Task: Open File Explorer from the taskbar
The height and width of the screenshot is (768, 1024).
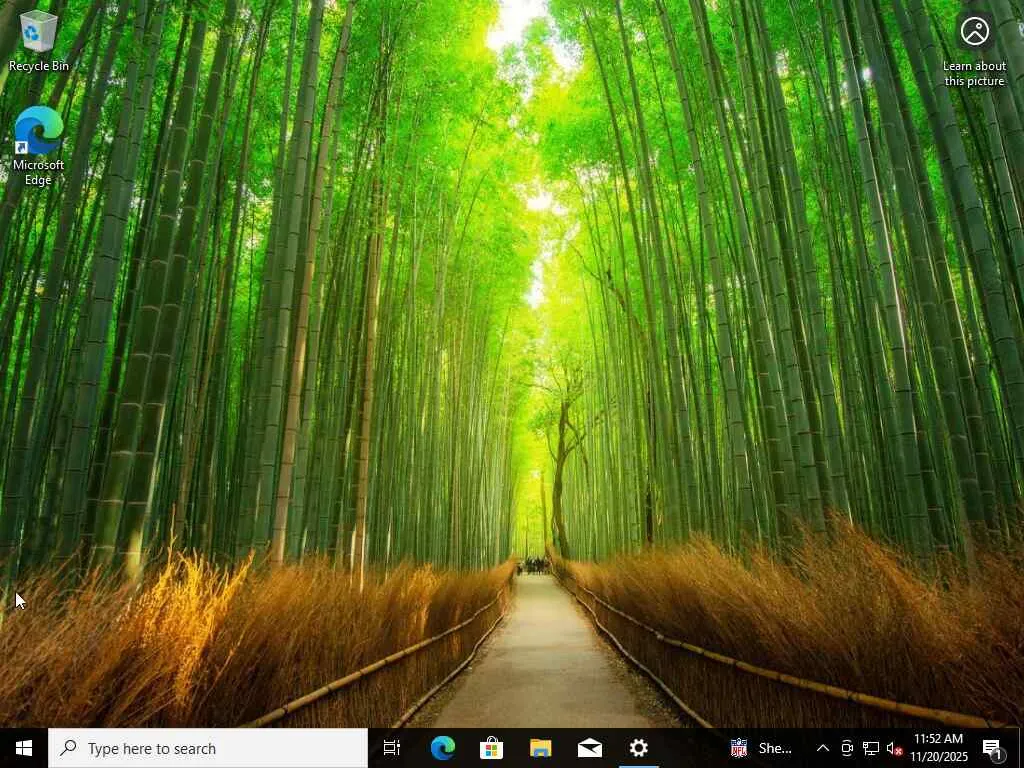Action: coord(541,748)
